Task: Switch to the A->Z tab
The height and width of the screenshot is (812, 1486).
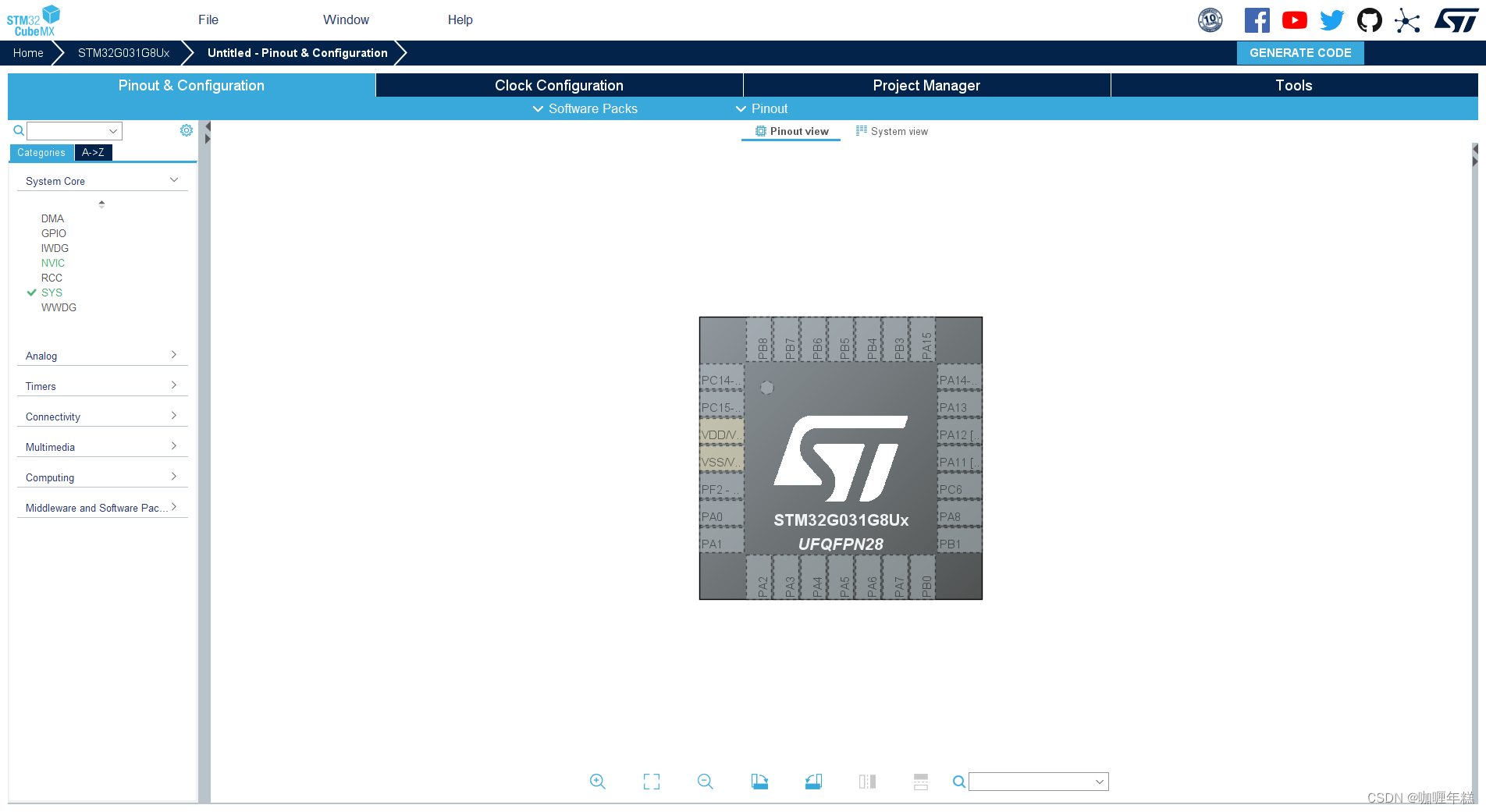Action: pyautogui.click(x=93, y=153)
